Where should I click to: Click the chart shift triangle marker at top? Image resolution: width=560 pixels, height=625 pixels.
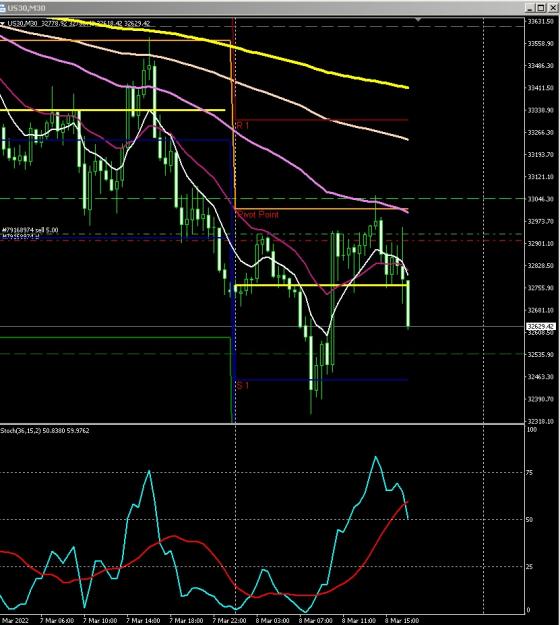click(418, 19)
